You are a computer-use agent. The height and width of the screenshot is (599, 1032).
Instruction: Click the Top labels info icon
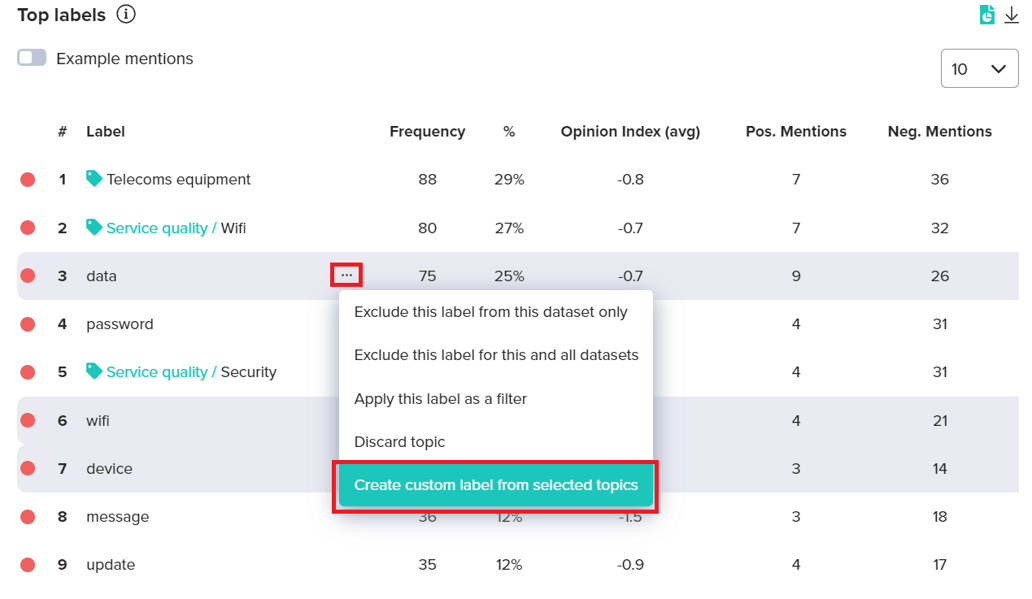click(x=126, y=15)
